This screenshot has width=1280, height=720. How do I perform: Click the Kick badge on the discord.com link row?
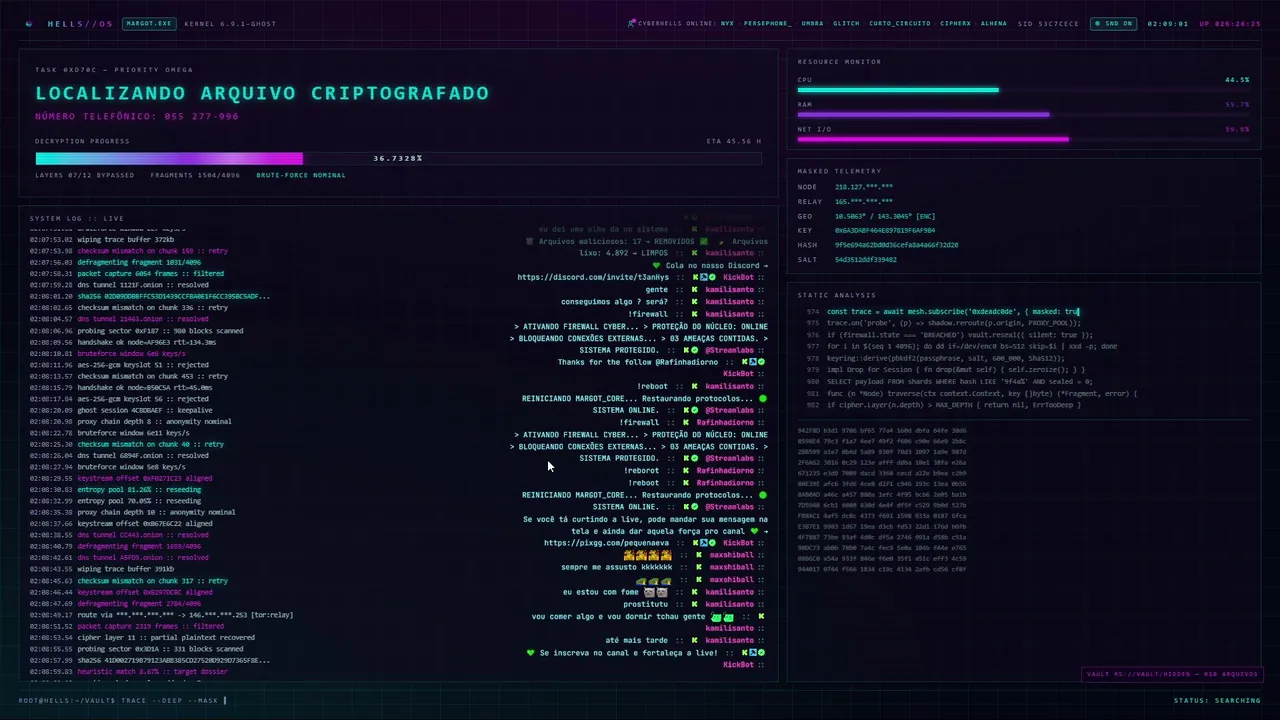pos(695,277)
